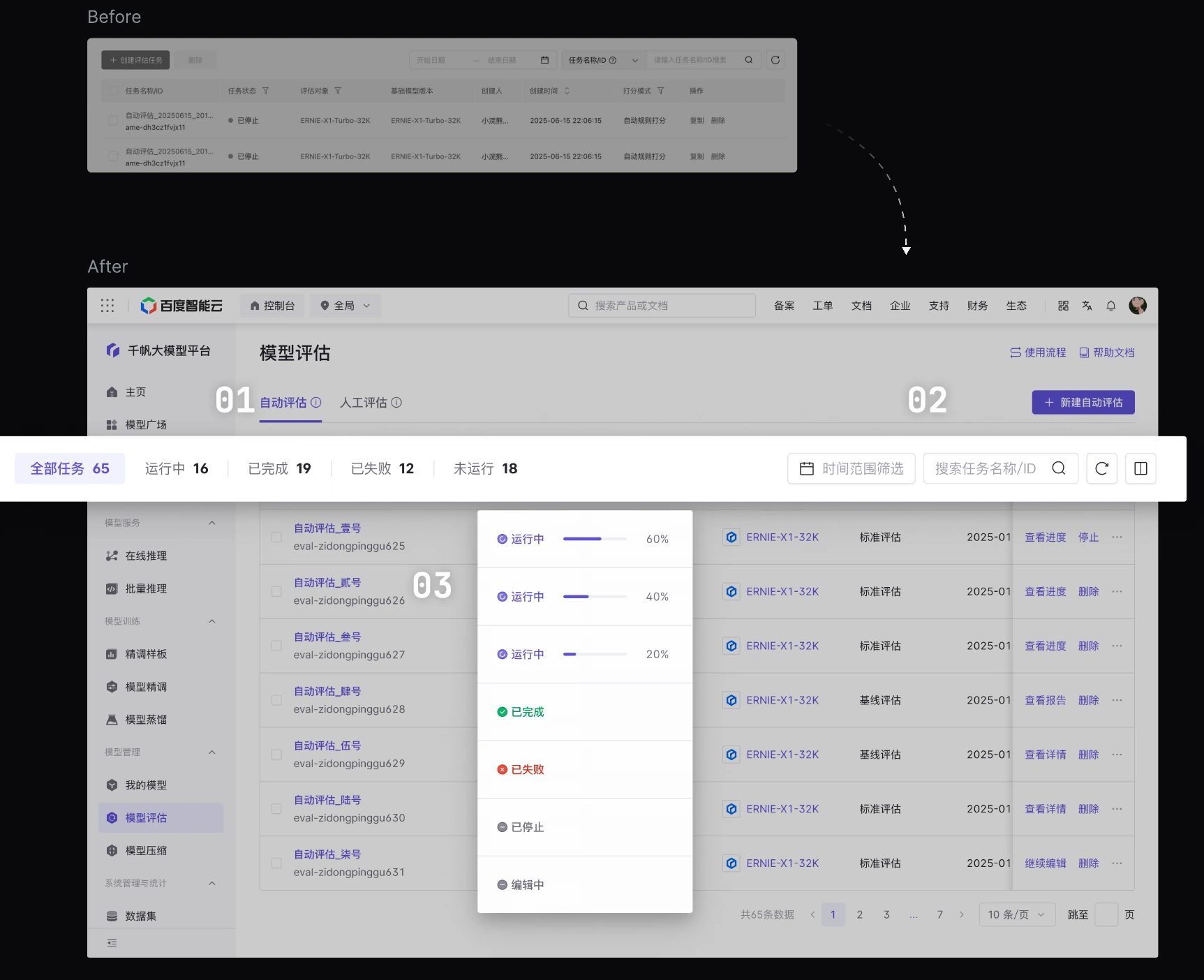Click 继续编辑 for 自动评估_柒号

point(1045,863)
